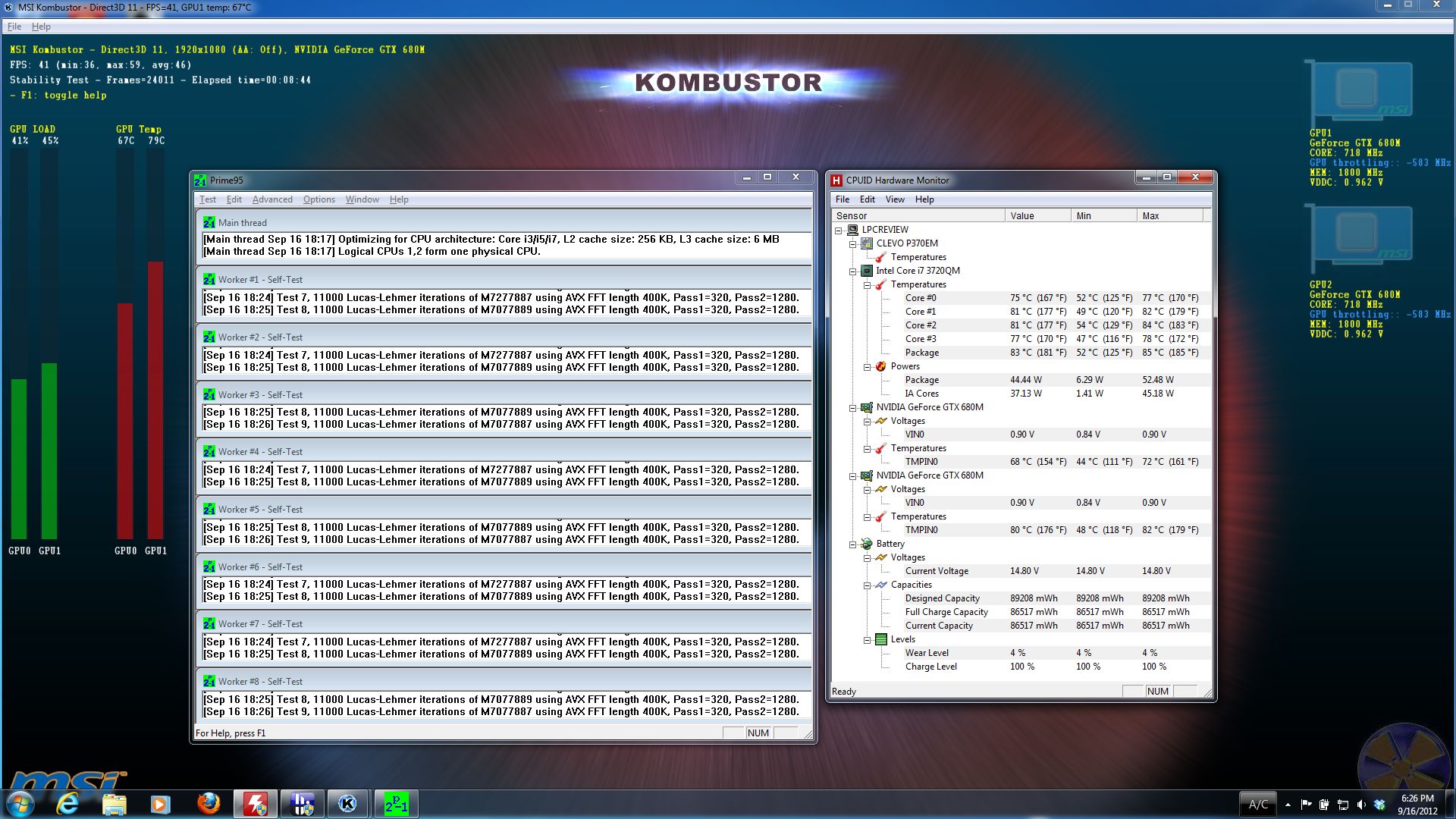Click the Sensor column header
Screen dimensions: 1456x819
coord(918,216)
